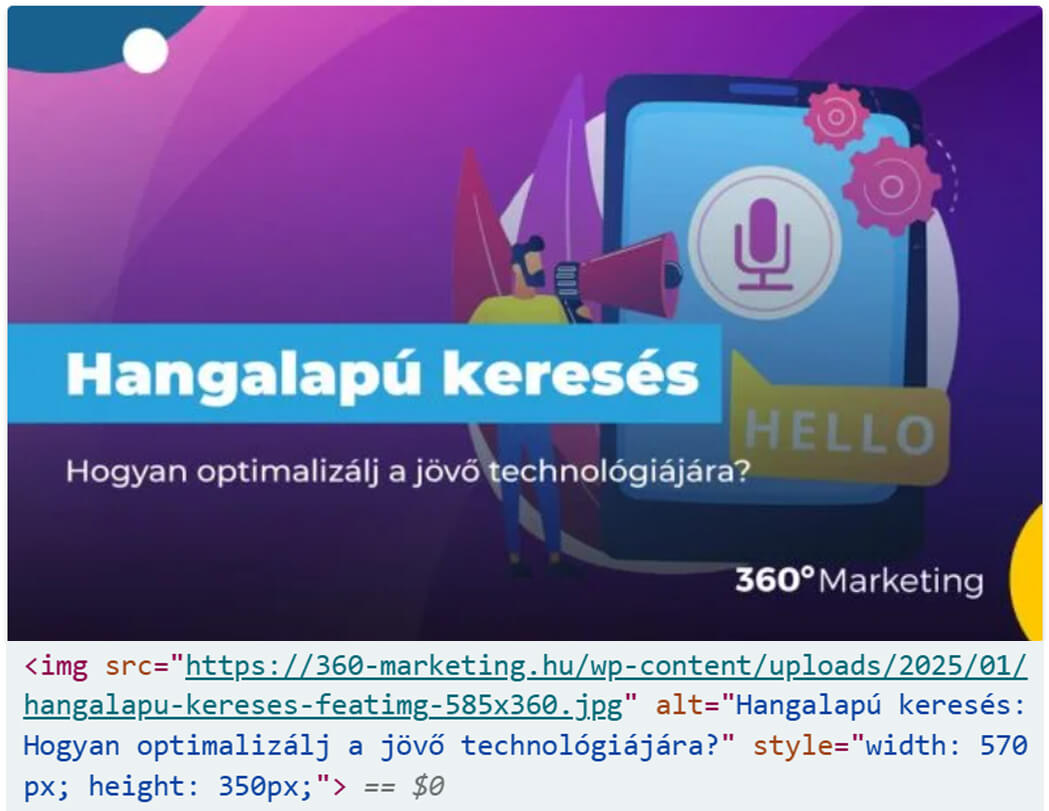Click the smaller pink gear at the top
This screenshot has width=1049, height=811.
(836, 117)
